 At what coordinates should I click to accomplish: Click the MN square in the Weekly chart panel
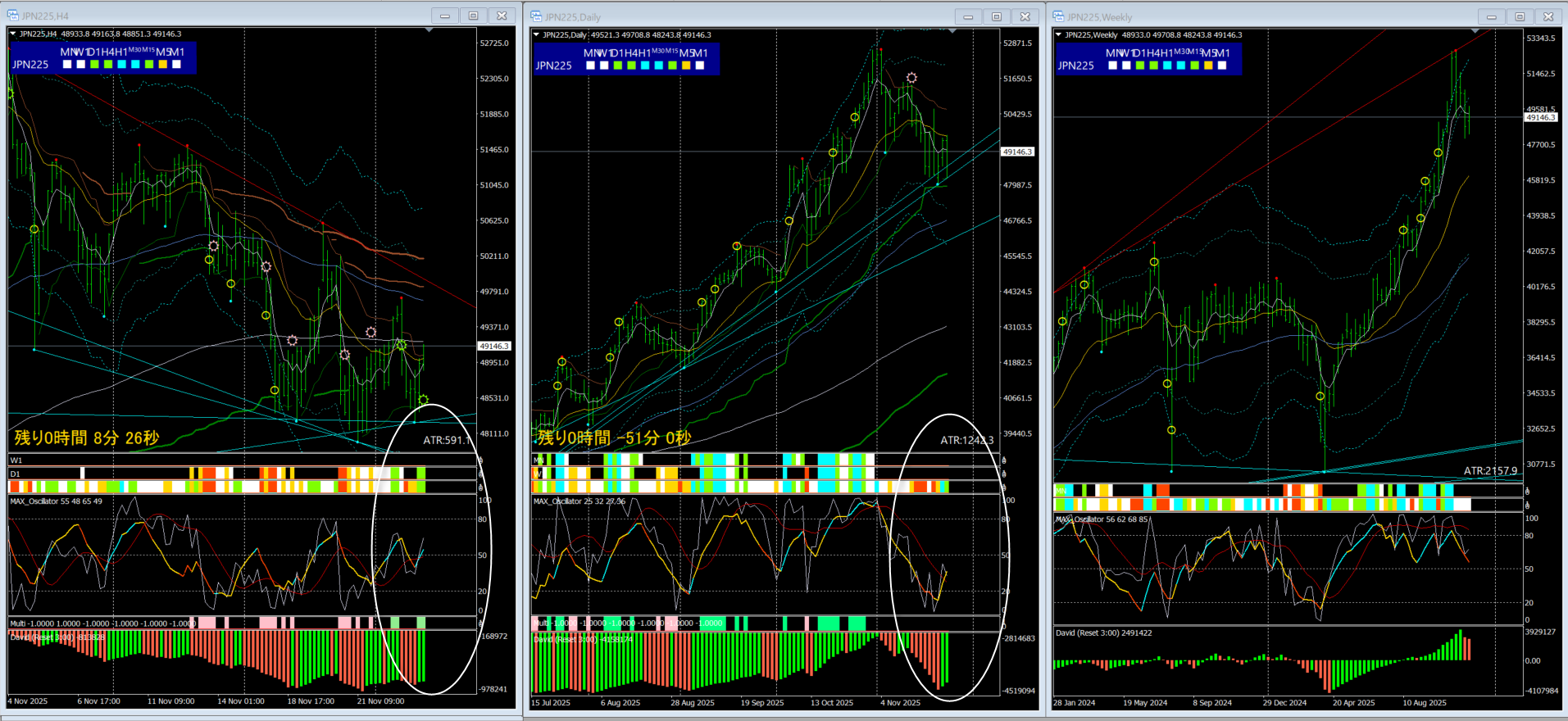pos(1112,66)
